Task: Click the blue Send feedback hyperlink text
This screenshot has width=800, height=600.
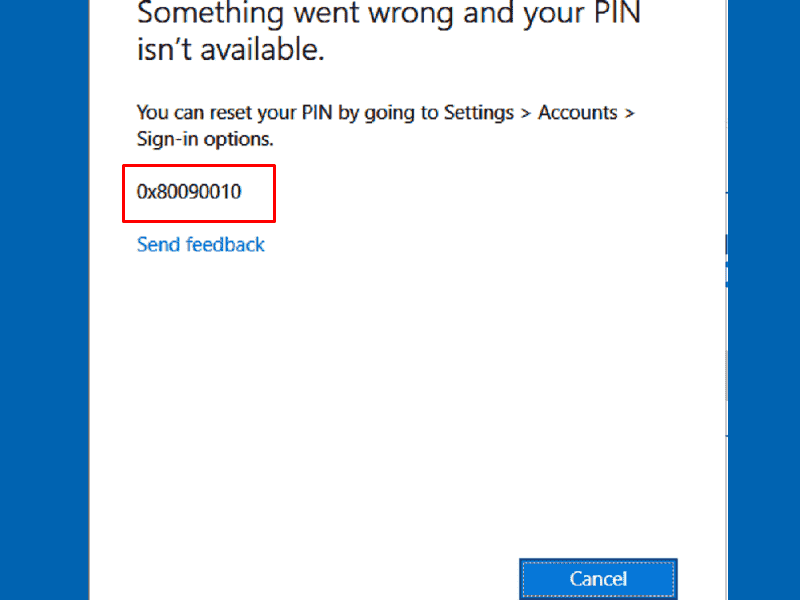Action: pos(200,244)
